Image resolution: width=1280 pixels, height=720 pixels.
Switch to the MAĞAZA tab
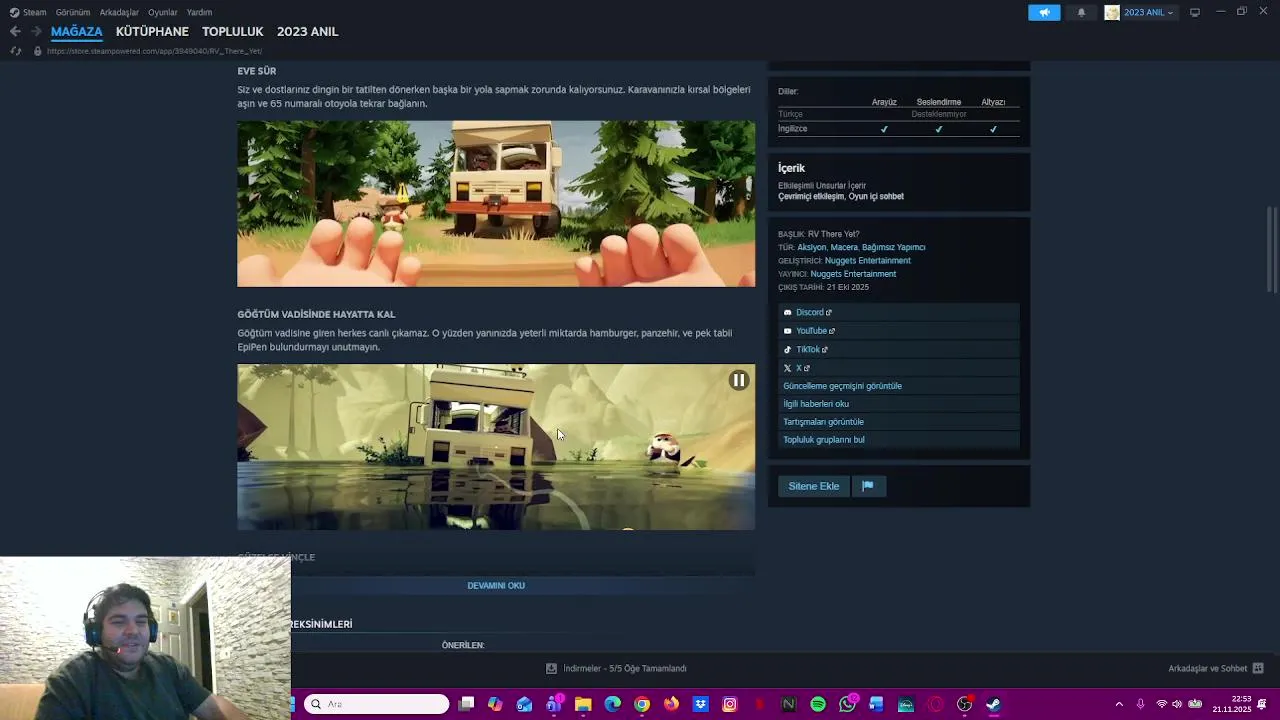pos(77,31)
